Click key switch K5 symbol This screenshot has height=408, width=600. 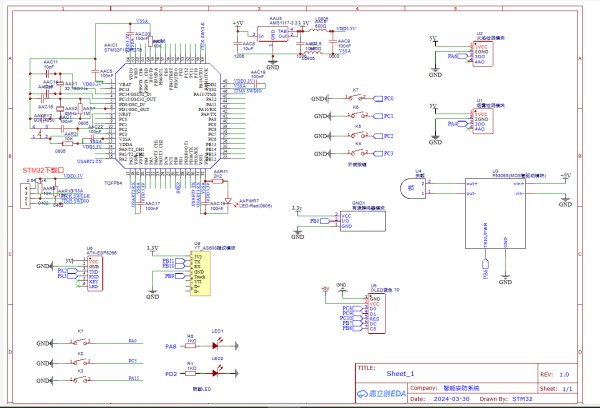pos(357,135)
